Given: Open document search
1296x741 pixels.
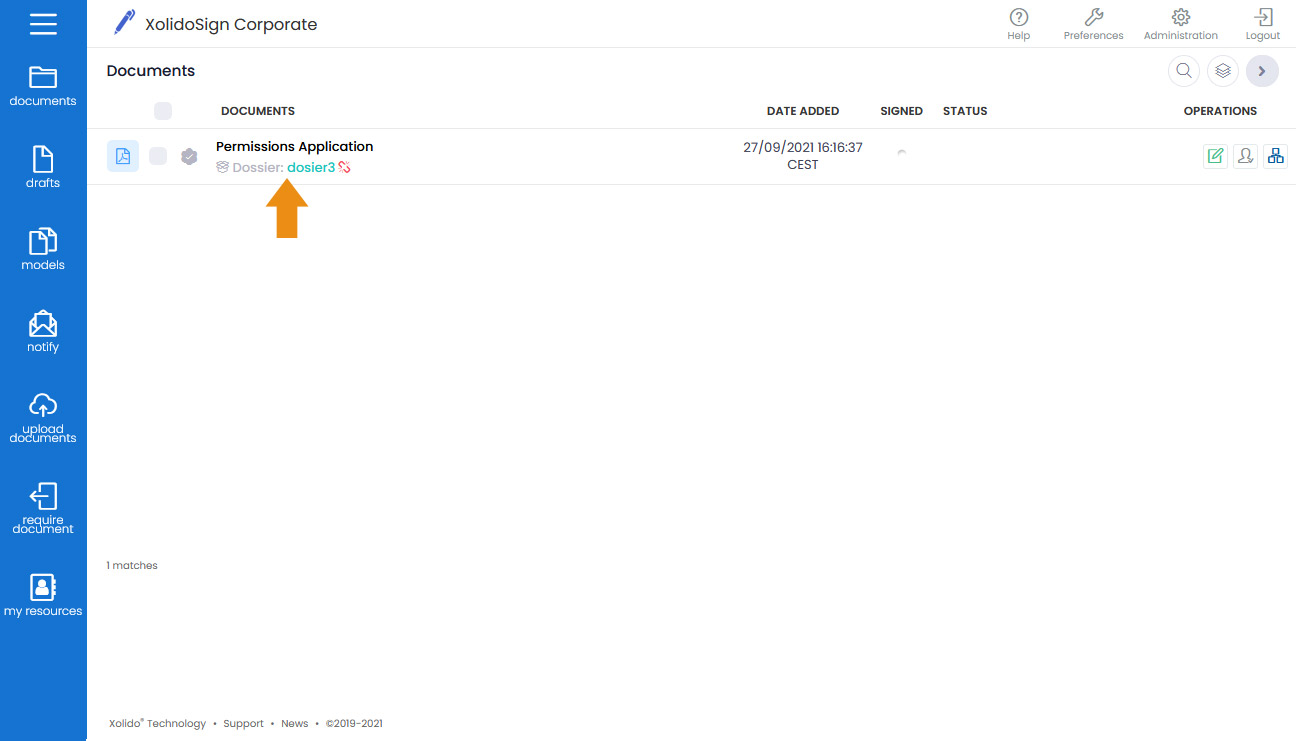Looking at the screenshot, I should 1184,71.
